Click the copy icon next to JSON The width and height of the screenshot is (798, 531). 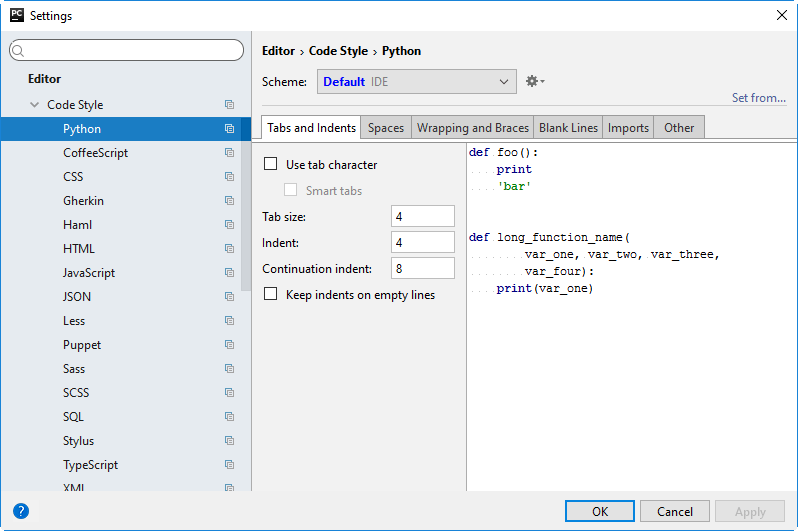(x=229, y=297)
